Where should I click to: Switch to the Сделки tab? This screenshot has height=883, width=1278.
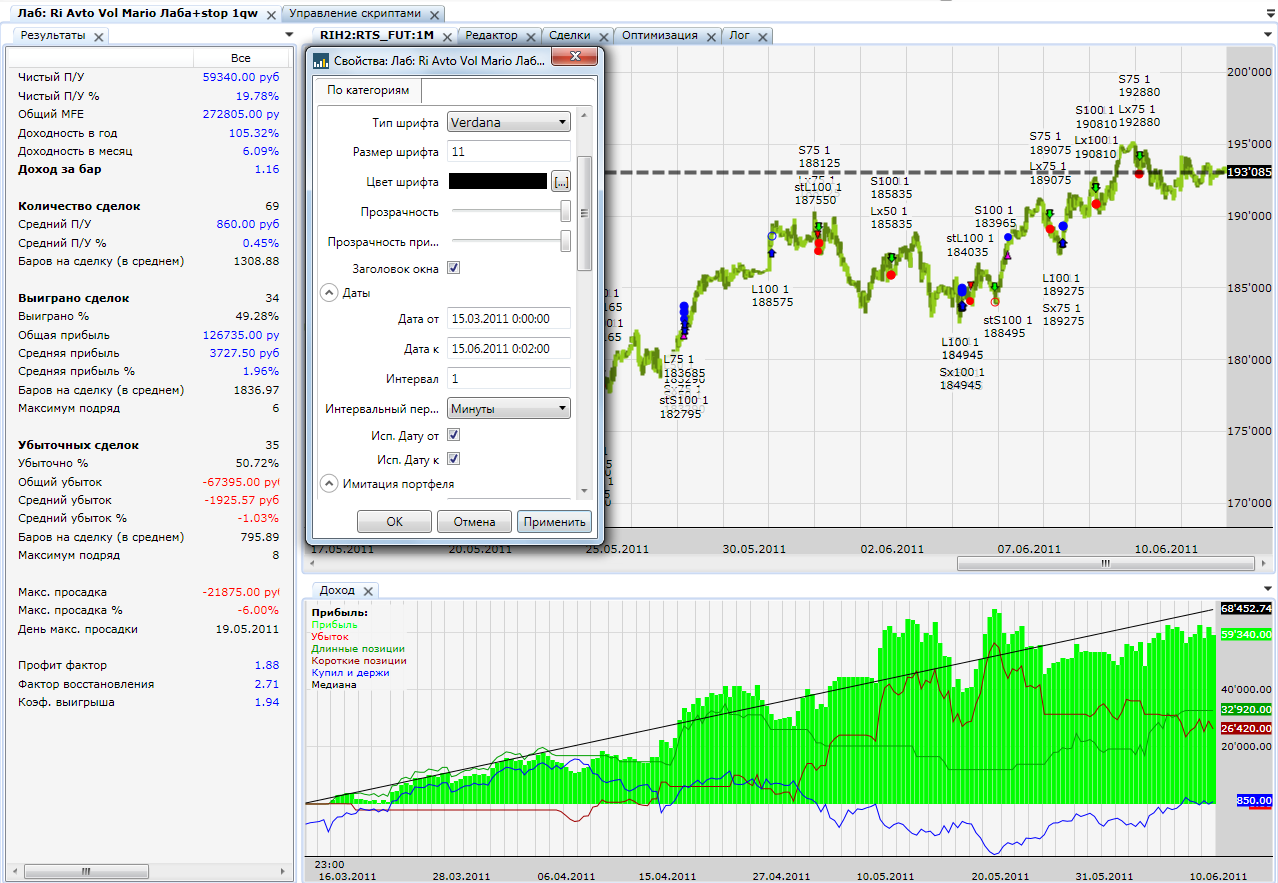click(x=569, y=35)
